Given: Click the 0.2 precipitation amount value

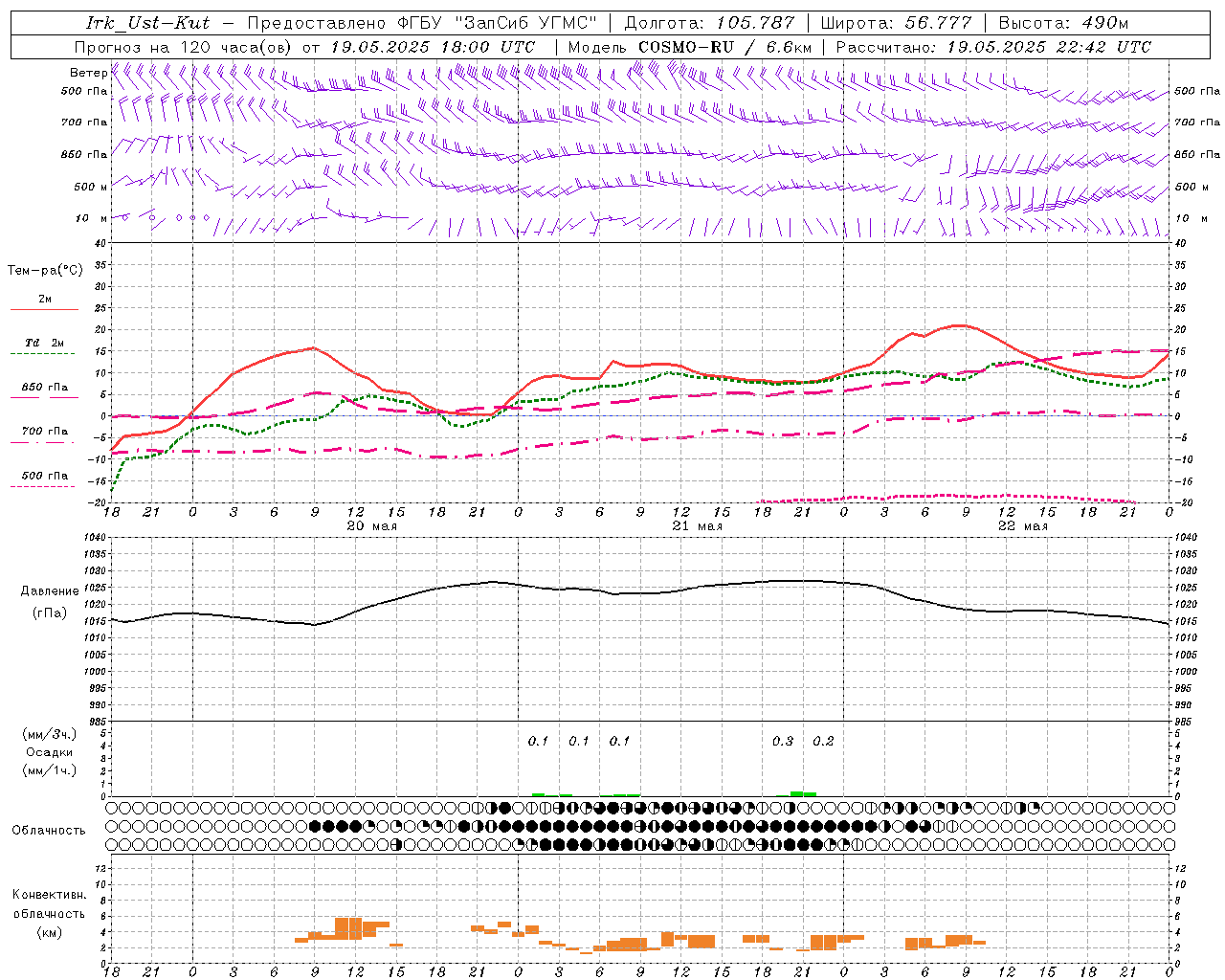Looking at the screenshot, I should [x=823, y=741].
